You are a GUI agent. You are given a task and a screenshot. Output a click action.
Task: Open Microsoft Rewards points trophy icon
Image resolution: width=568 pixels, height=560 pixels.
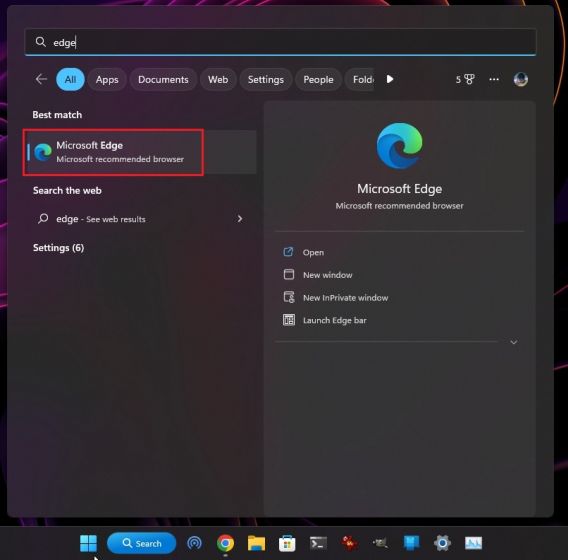(465, 79)
